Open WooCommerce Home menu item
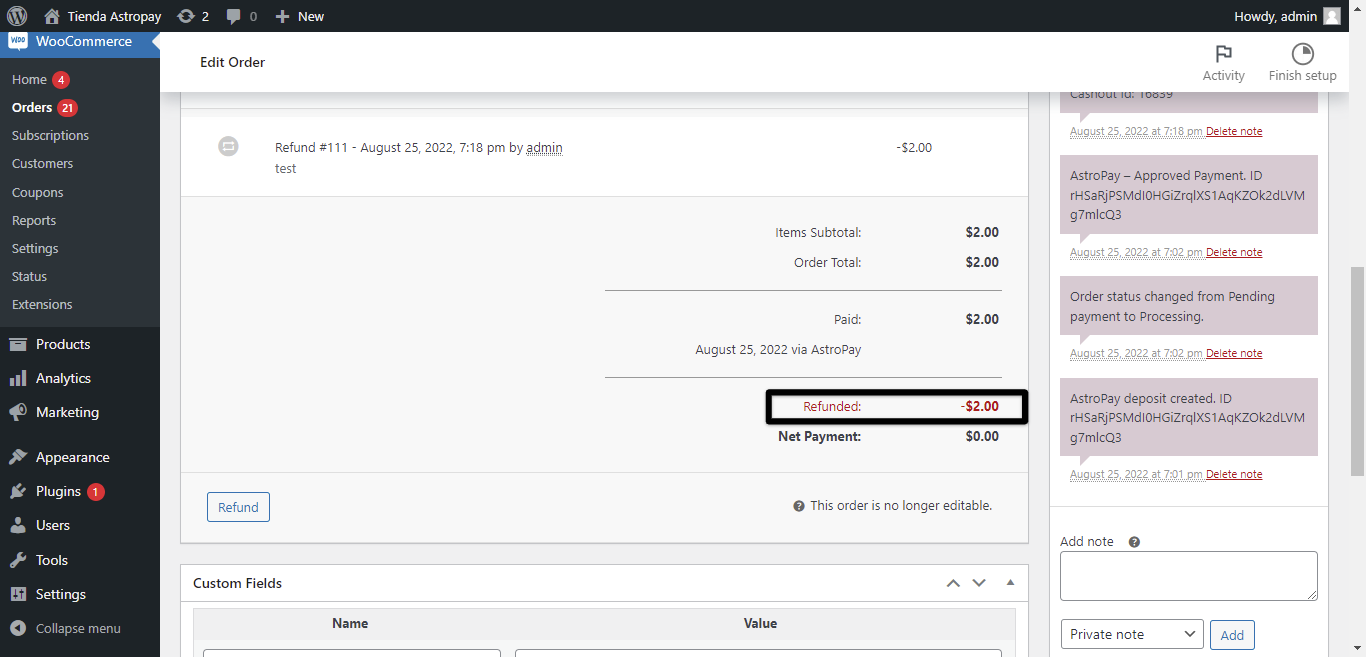The image size is (1366, 657). 29,79
